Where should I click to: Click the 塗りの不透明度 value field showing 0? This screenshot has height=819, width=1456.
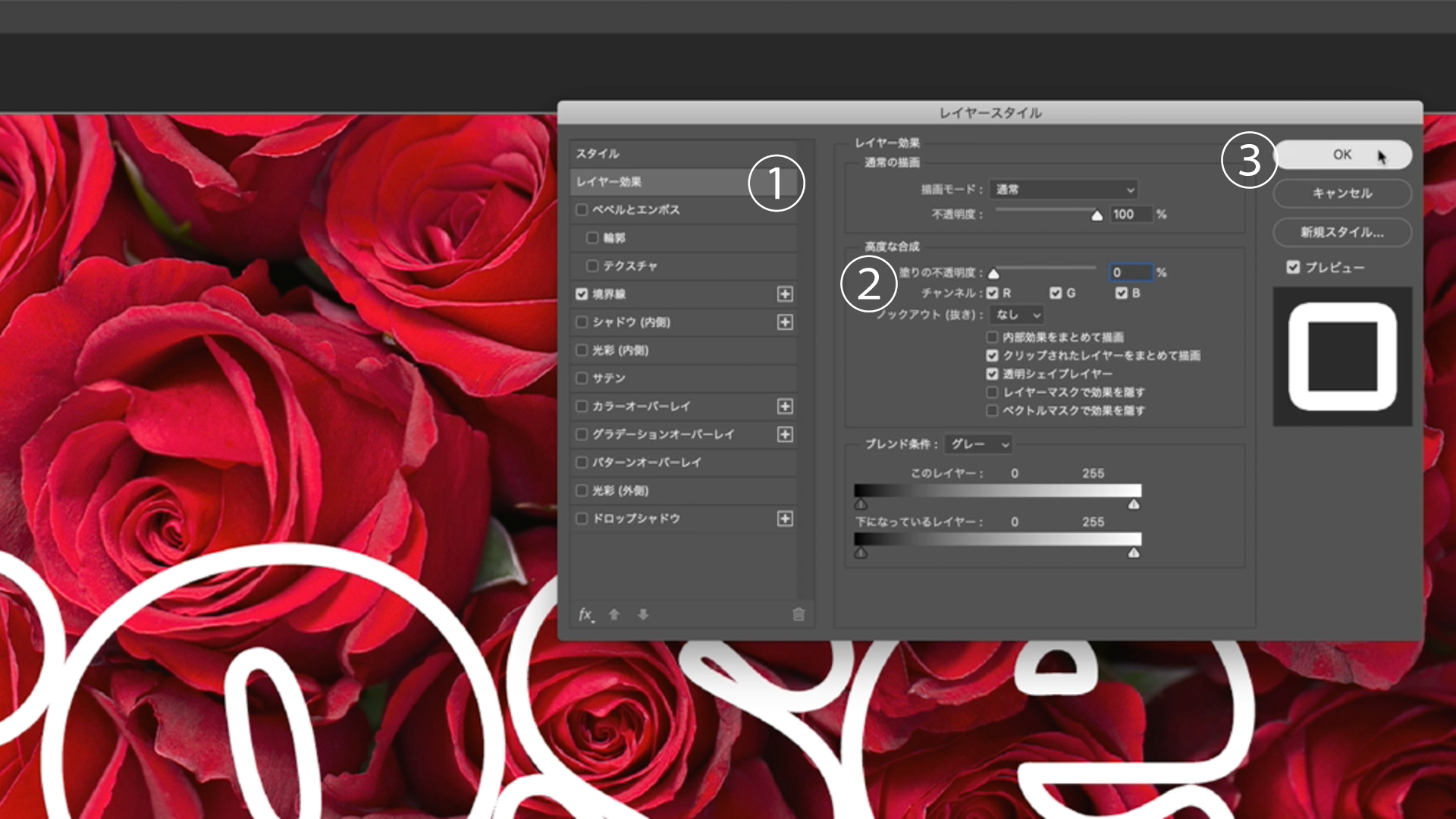click(x=1131, y=272)
